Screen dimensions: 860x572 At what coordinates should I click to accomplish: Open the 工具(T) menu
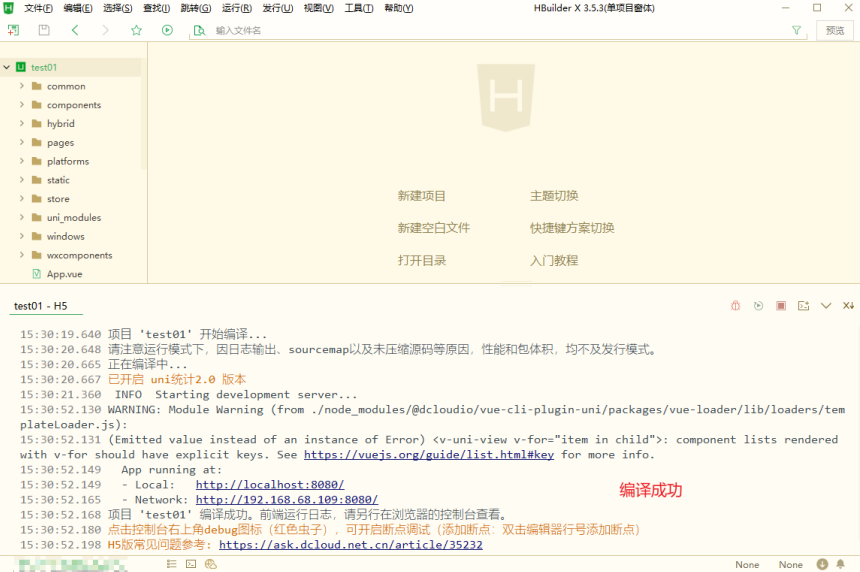click(359, 8)
